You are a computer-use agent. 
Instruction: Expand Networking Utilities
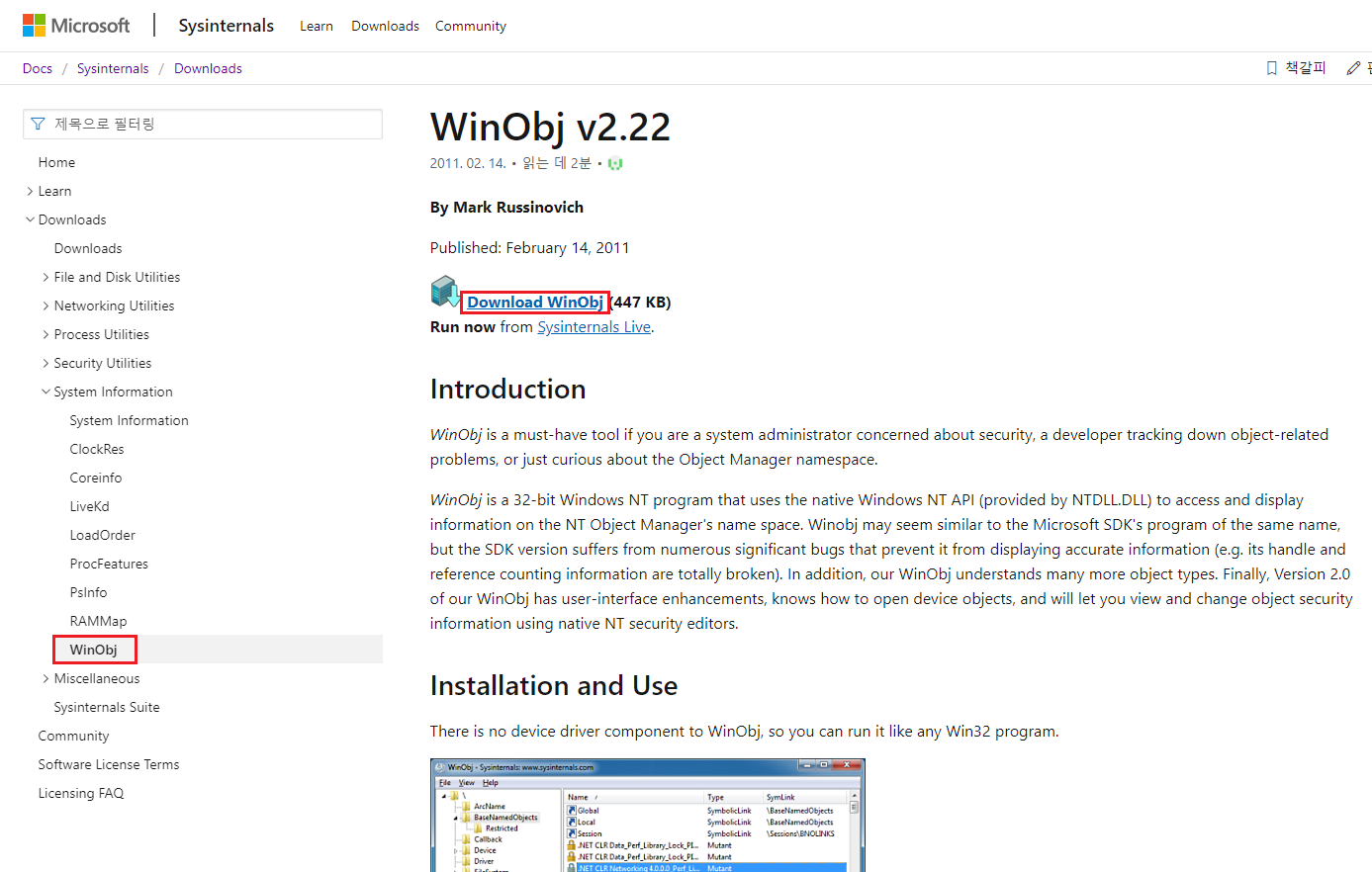pos(46,305)
